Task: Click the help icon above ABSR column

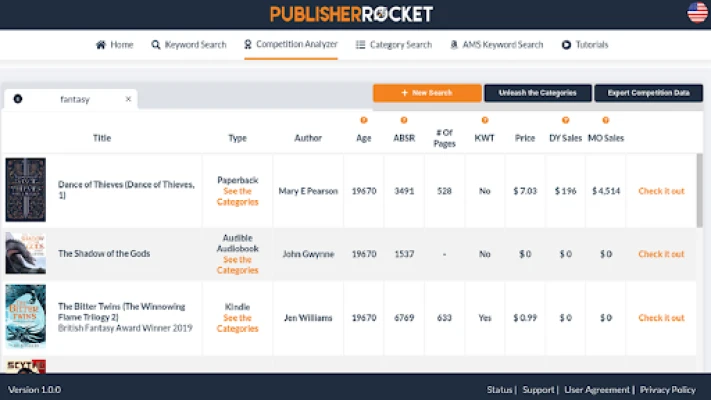Action: click(404, 121)
